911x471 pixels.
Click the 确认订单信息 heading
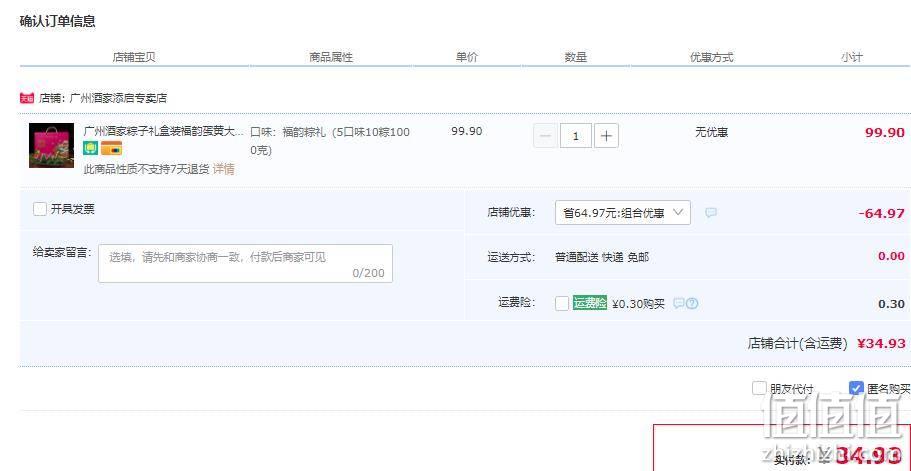[58, 21]
